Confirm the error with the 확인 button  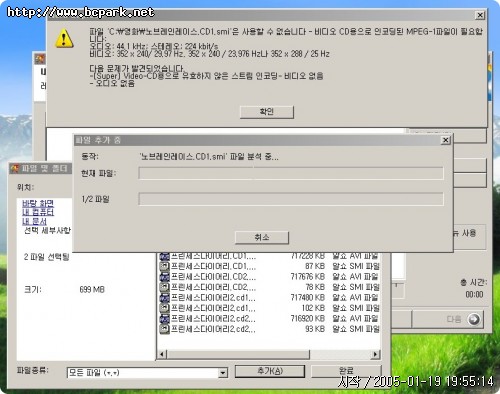(x=267, y=112)
